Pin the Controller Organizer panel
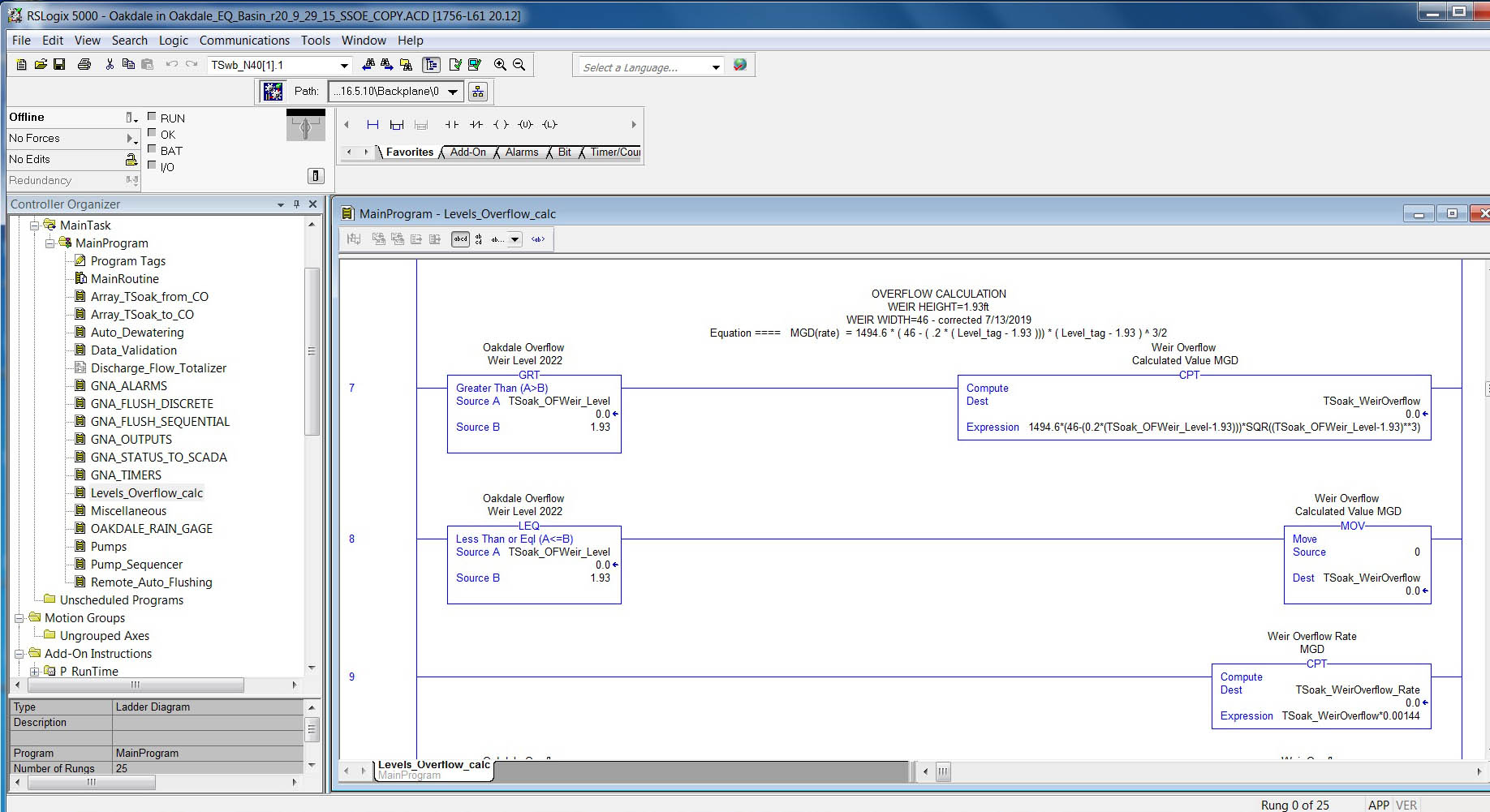The width and height of the screenshot is (1490, 812). [x=296, y=204]
